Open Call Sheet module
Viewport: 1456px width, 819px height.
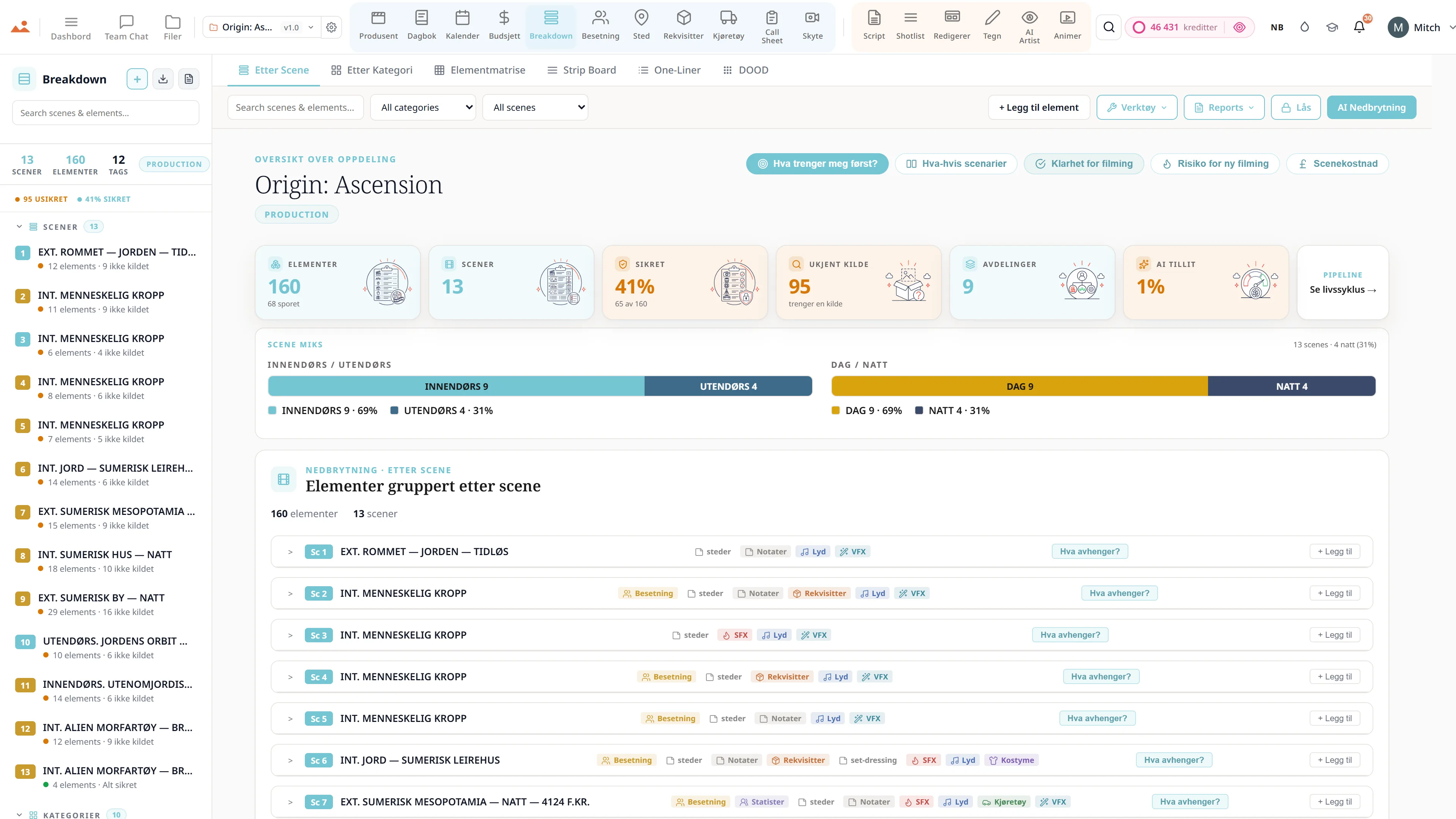[772, 27]
